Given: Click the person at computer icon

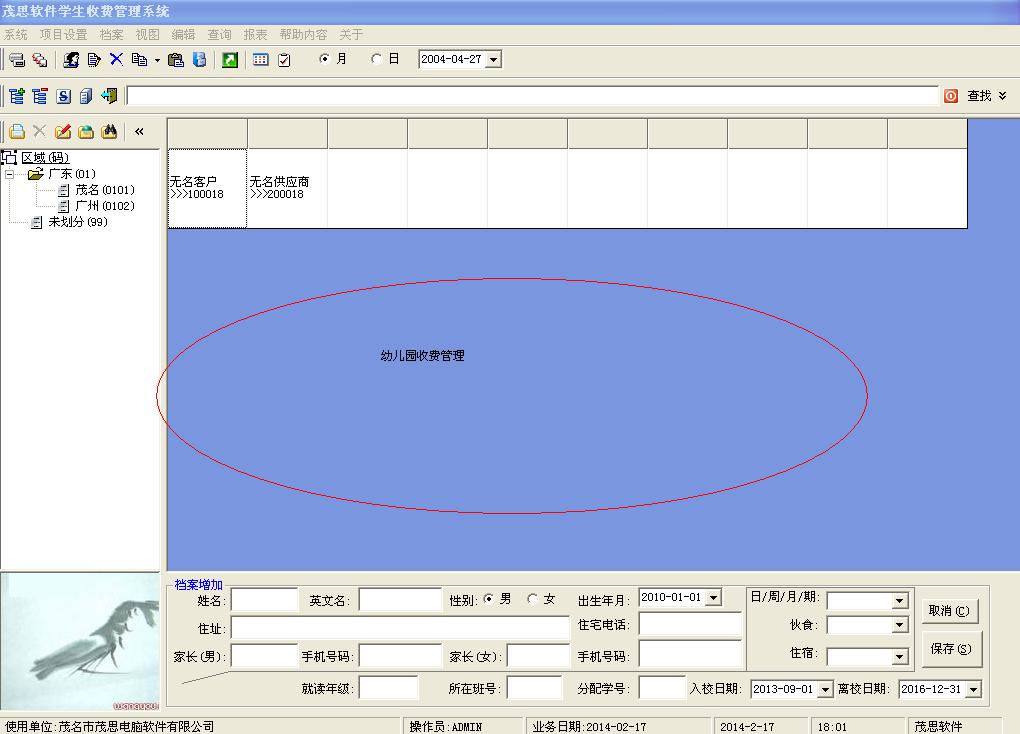Looking at the screenshot, I should coord(71,60).
